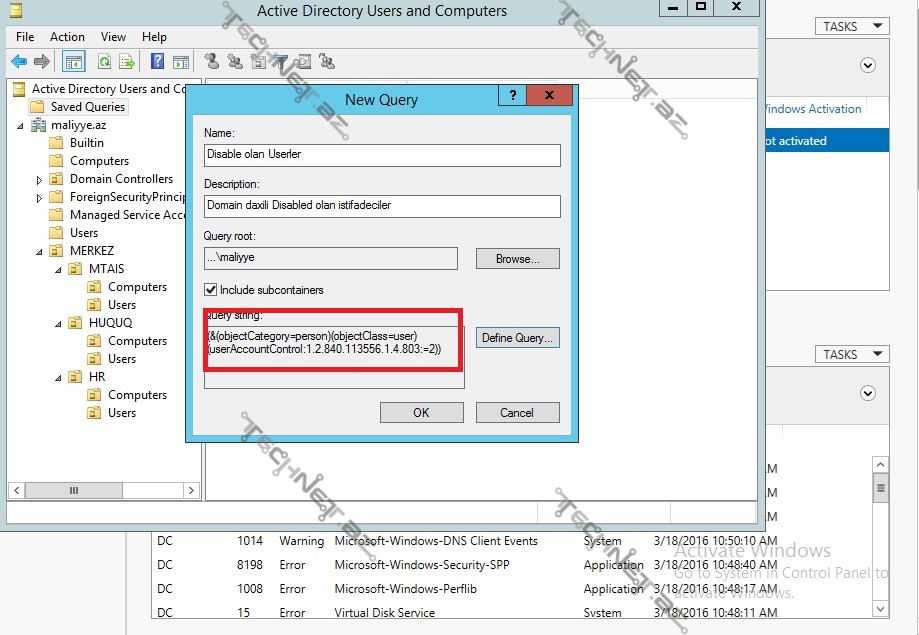This screenshot has height=635, width=919.
Task: Click the Define Query button
Action: (516, 338)
